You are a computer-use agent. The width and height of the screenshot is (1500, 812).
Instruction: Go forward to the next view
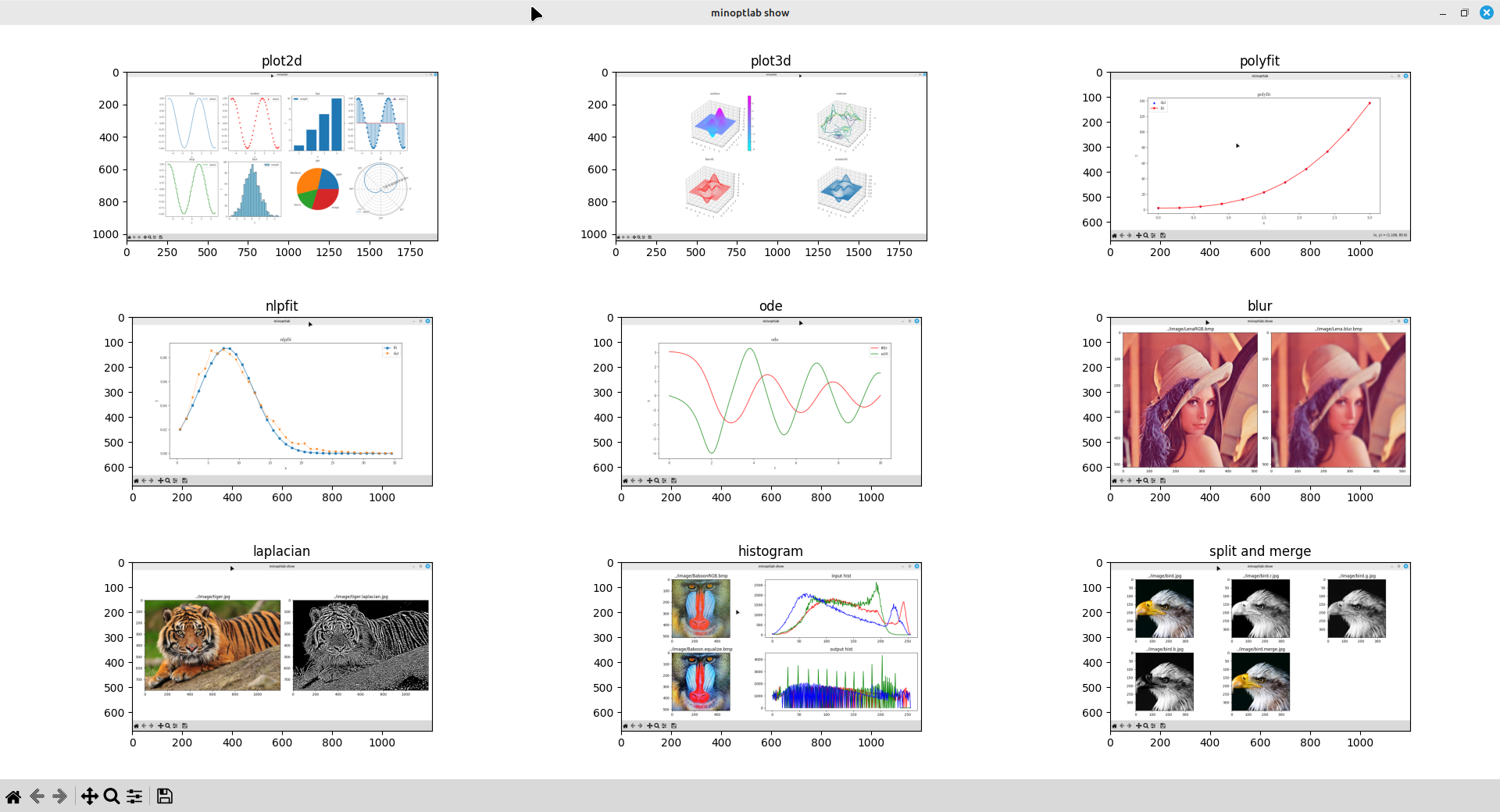coord(60,796)
